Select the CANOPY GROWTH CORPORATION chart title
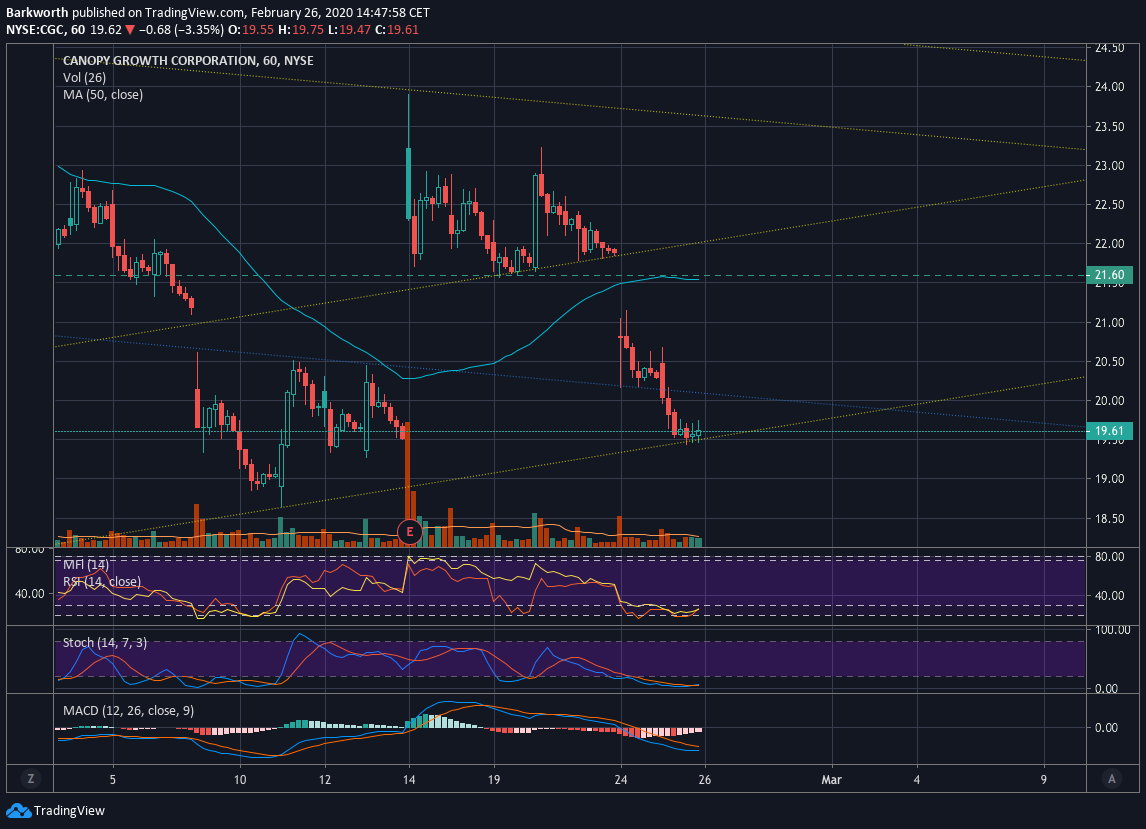The width and height of the screenshot is (1146, 829). click(x=188, y=61)
